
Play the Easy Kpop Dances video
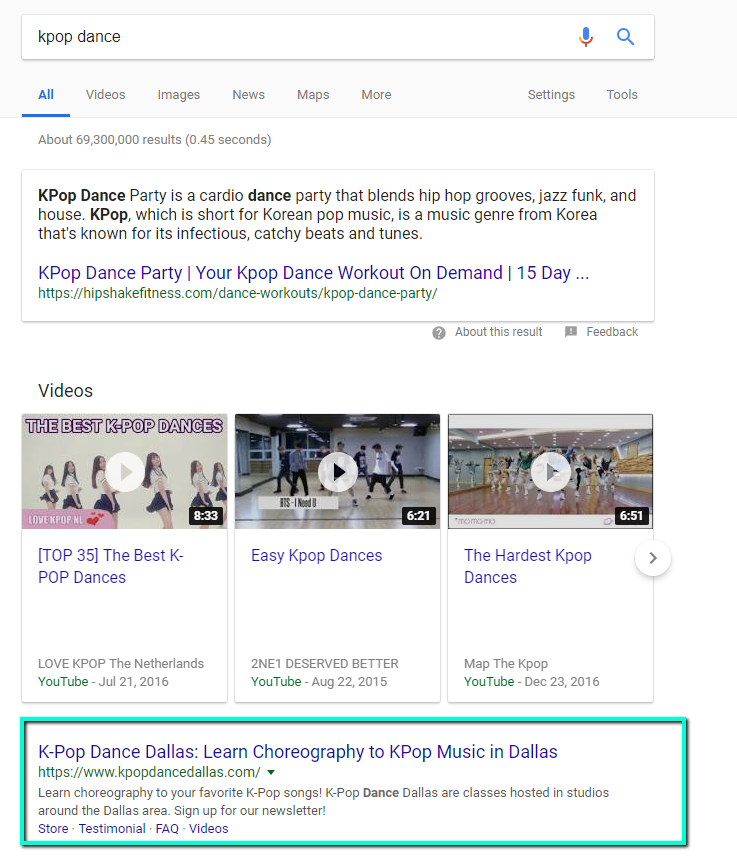(338, 472)
